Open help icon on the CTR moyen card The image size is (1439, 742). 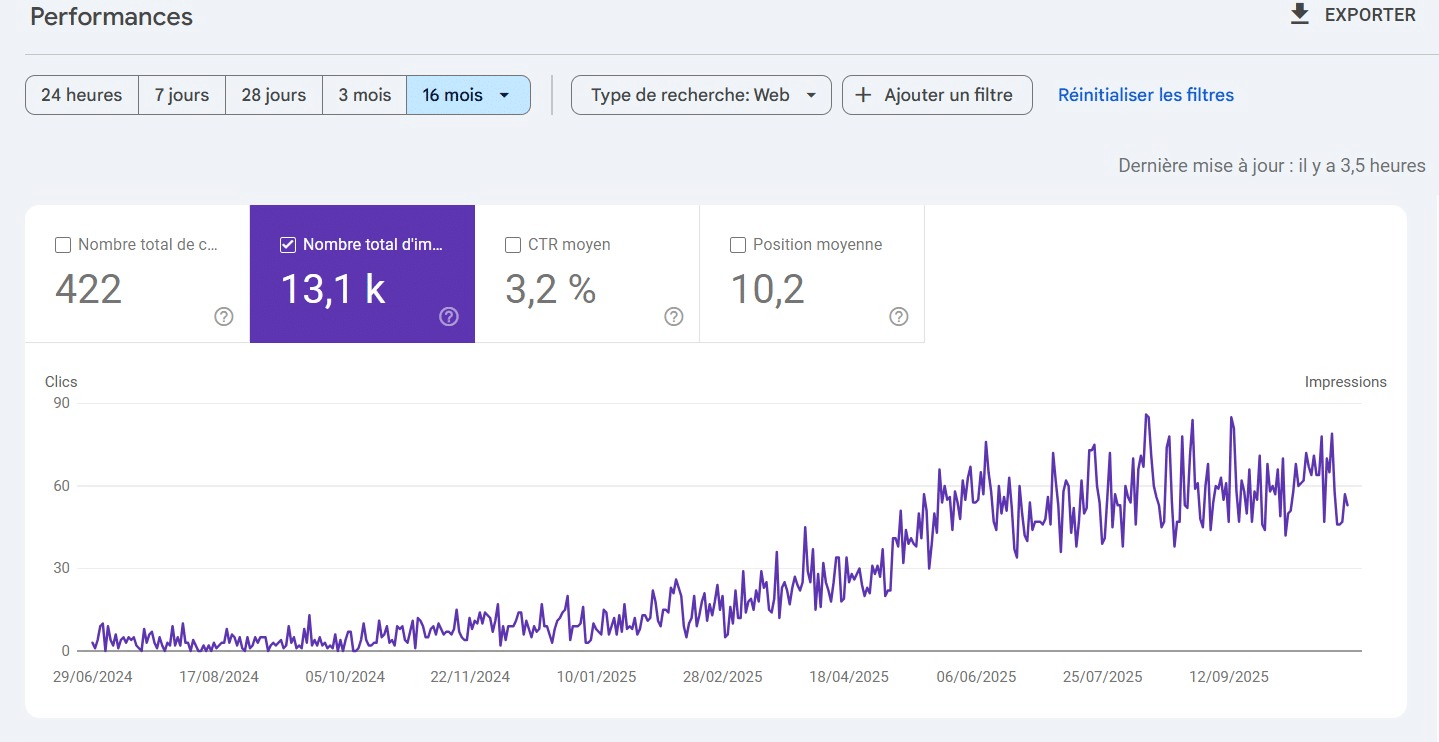[x=674, y=317]
